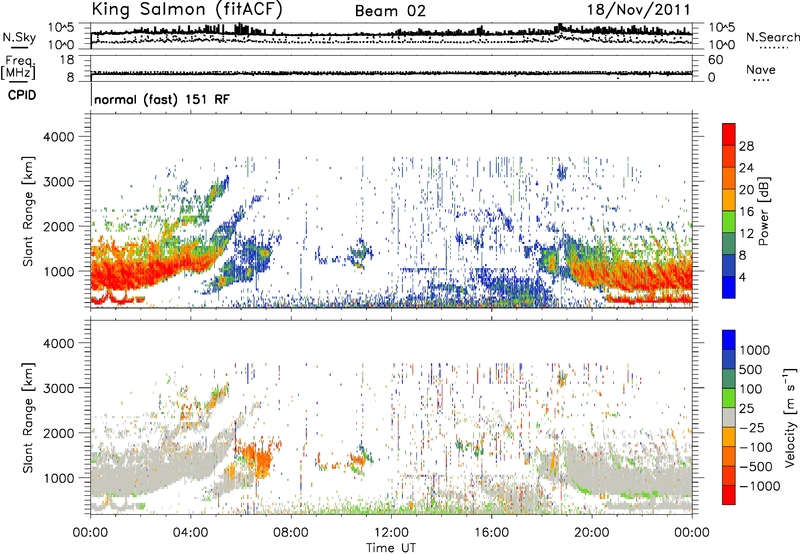Viewport: 800px width, 554px height.
Task: Click the '16:00' time axis tick label
Action: tap(491, 533)
